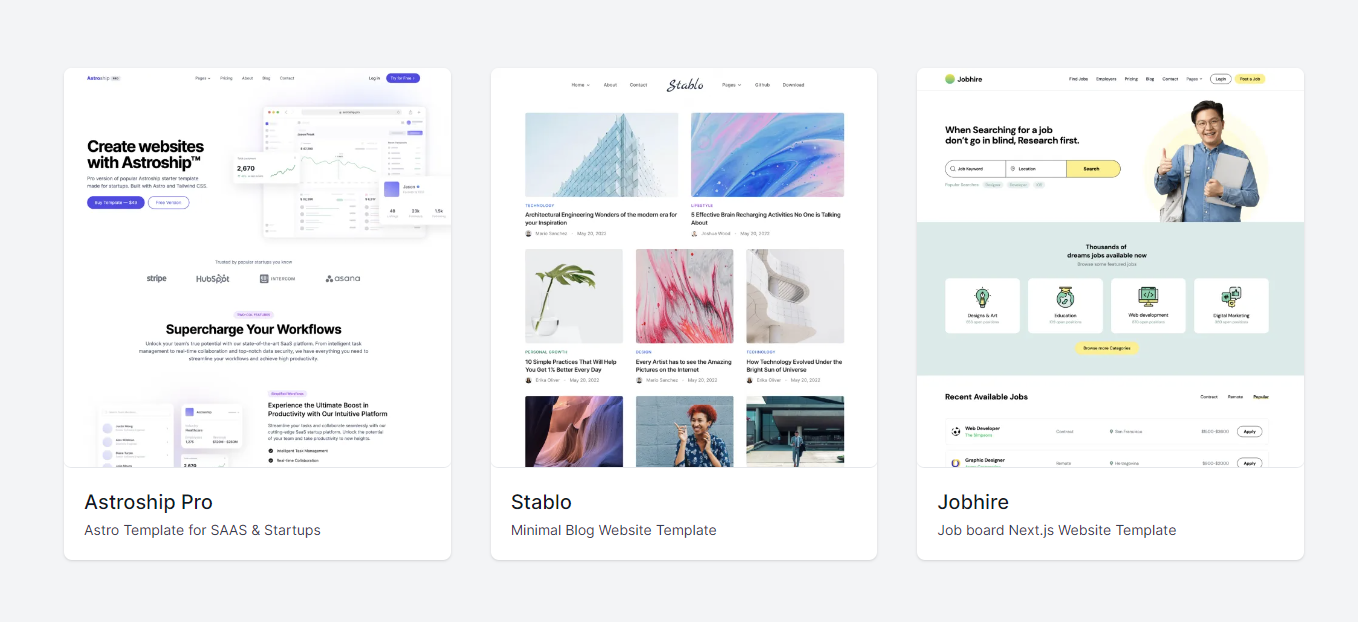Select About in Astroship preview nav
Screen dimensions: 1358x622
[x=247, y=78]
